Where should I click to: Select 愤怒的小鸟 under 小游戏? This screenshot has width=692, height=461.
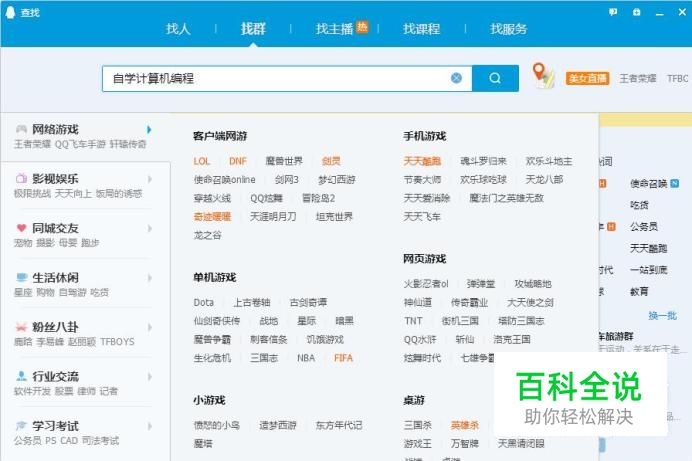tap(217, 425)
